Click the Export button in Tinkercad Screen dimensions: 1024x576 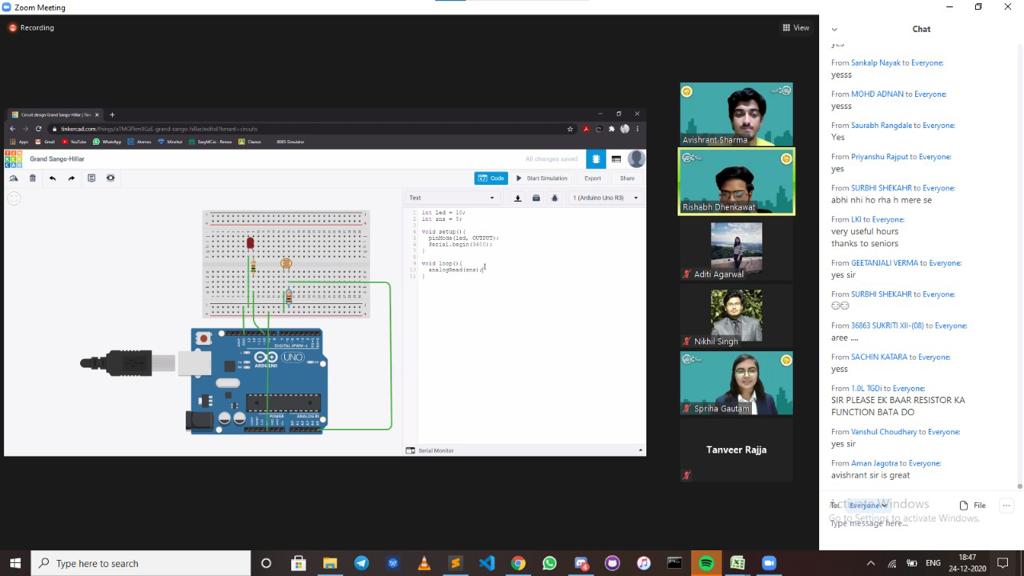coord(592,178)
